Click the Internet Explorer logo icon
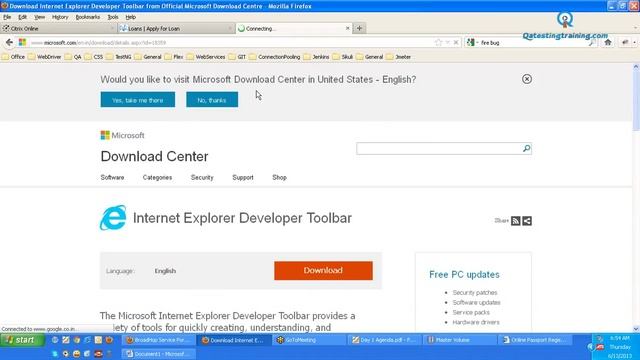Viewport: 640px width, 360px height. click(x=113, y=218)
